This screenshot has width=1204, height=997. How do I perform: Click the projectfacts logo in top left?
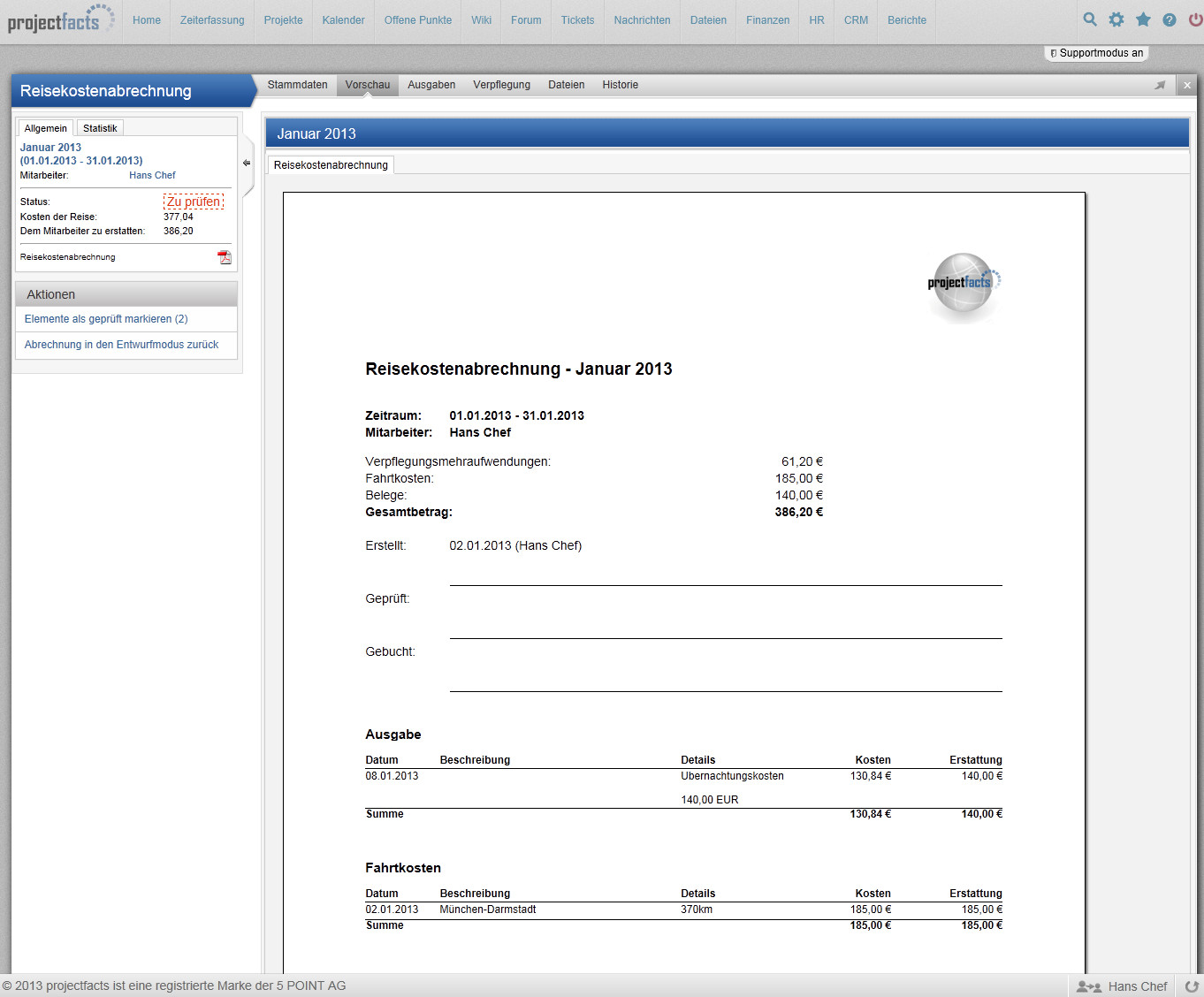click(60, 19)
